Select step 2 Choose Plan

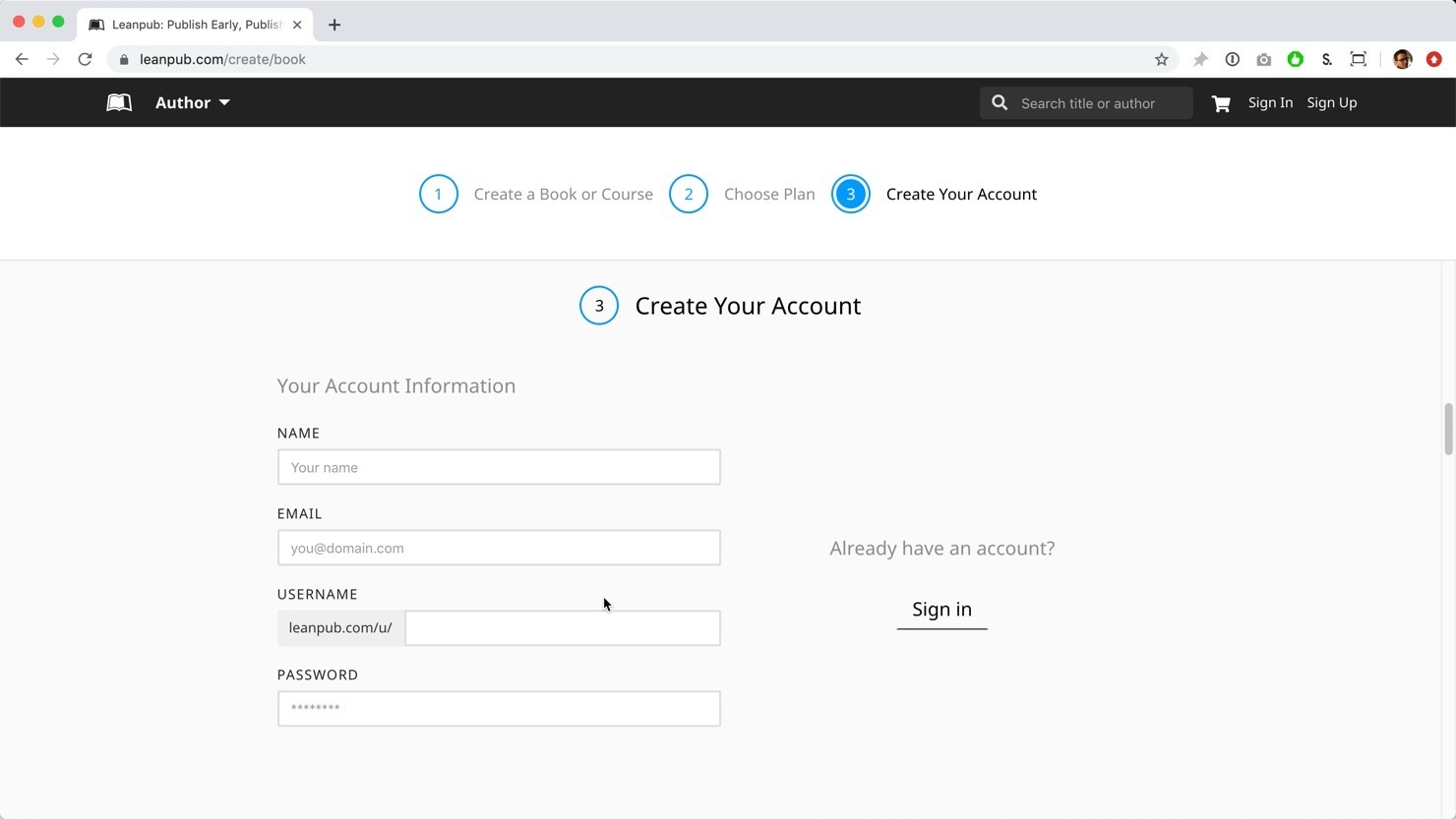(x=743, y=194)
